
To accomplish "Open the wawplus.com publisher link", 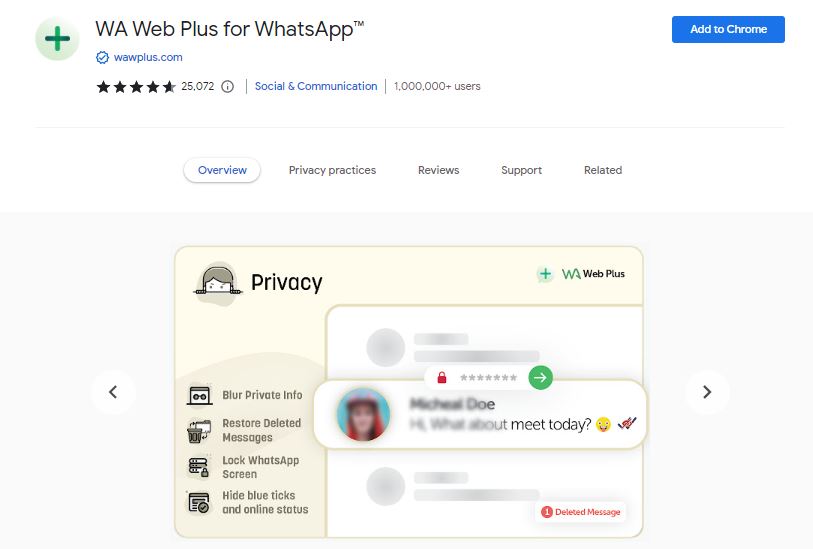I will click(148, 58).
